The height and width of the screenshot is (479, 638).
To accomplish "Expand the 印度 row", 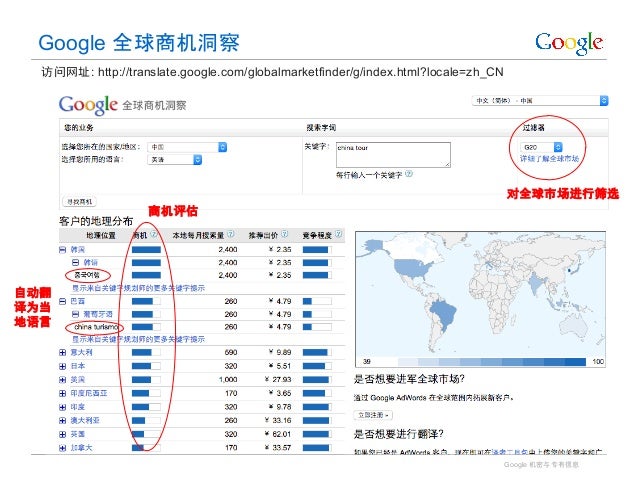I will (x=63, y=407).
